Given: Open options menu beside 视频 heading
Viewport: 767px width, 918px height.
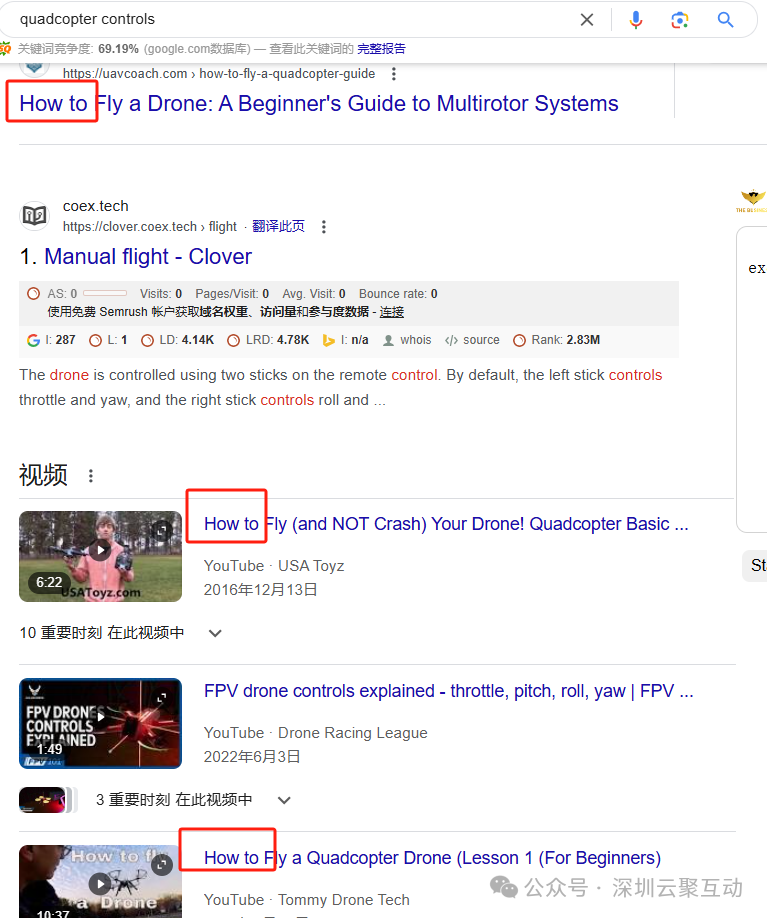Looking at the screenshot, I should (91, 476).
